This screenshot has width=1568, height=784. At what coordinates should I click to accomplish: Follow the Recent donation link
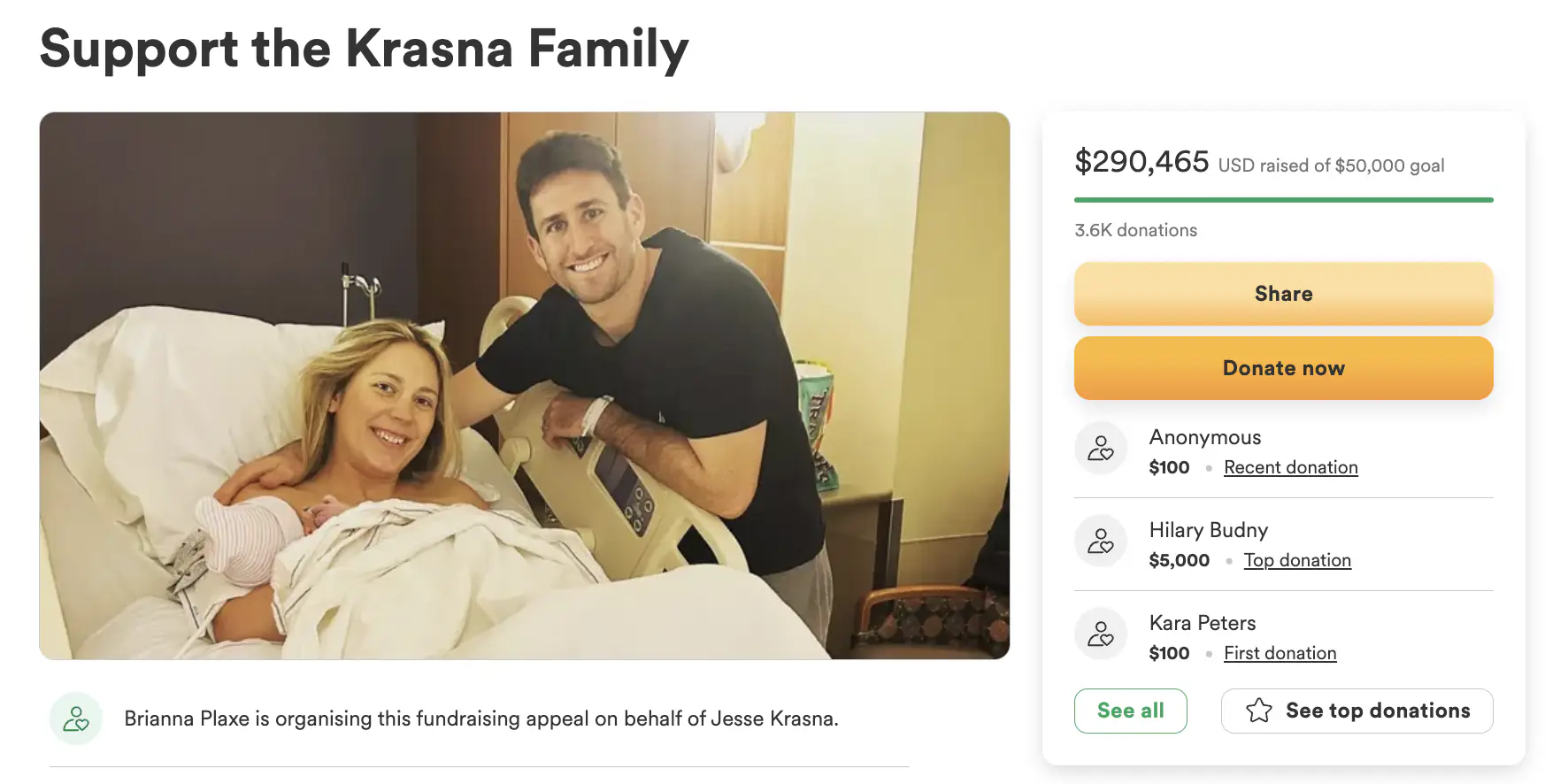point(1290,467)
